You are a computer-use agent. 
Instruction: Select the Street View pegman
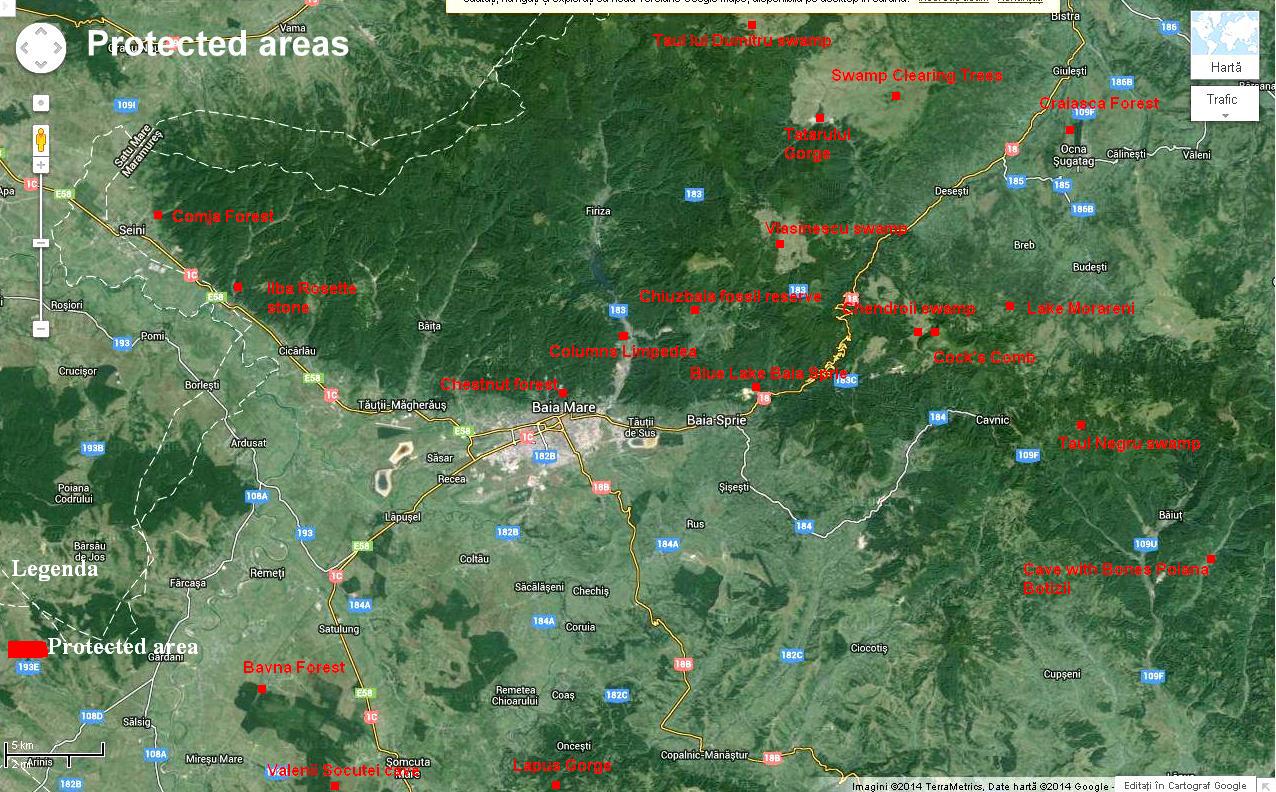(41, 138)
